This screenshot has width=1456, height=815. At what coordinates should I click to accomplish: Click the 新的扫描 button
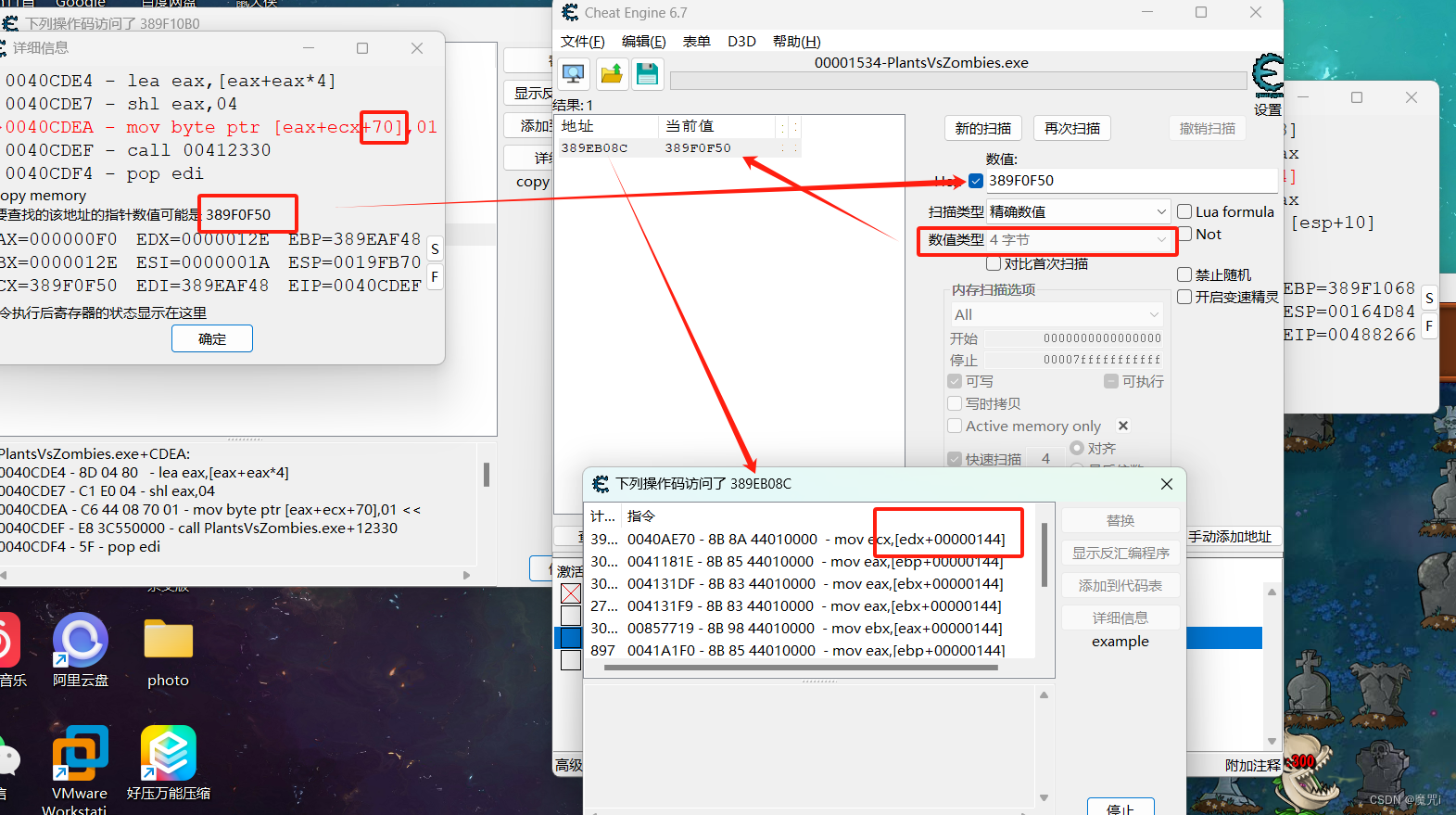(x=983, y=129)
